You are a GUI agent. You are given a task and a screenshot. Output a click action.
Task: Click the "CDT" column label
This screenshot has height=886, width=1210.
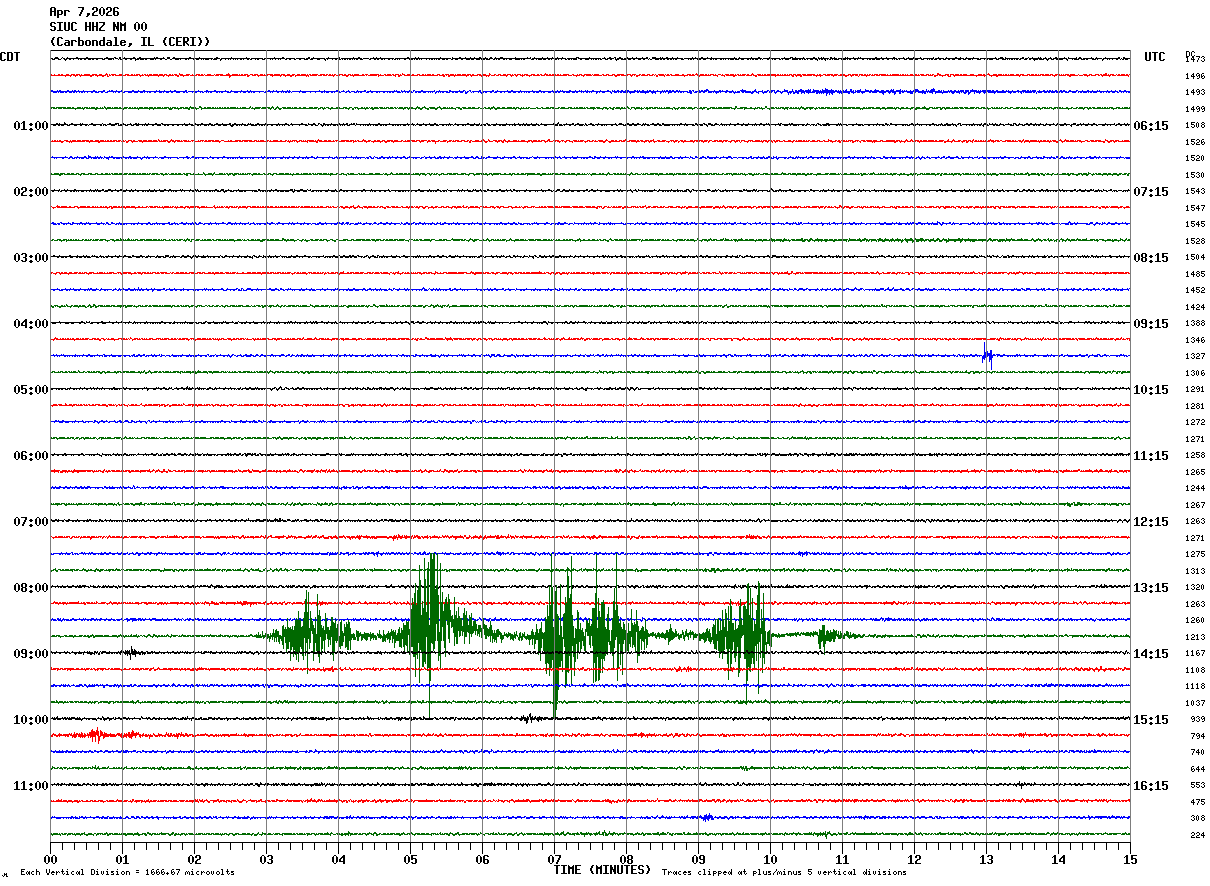click(10, 57)
